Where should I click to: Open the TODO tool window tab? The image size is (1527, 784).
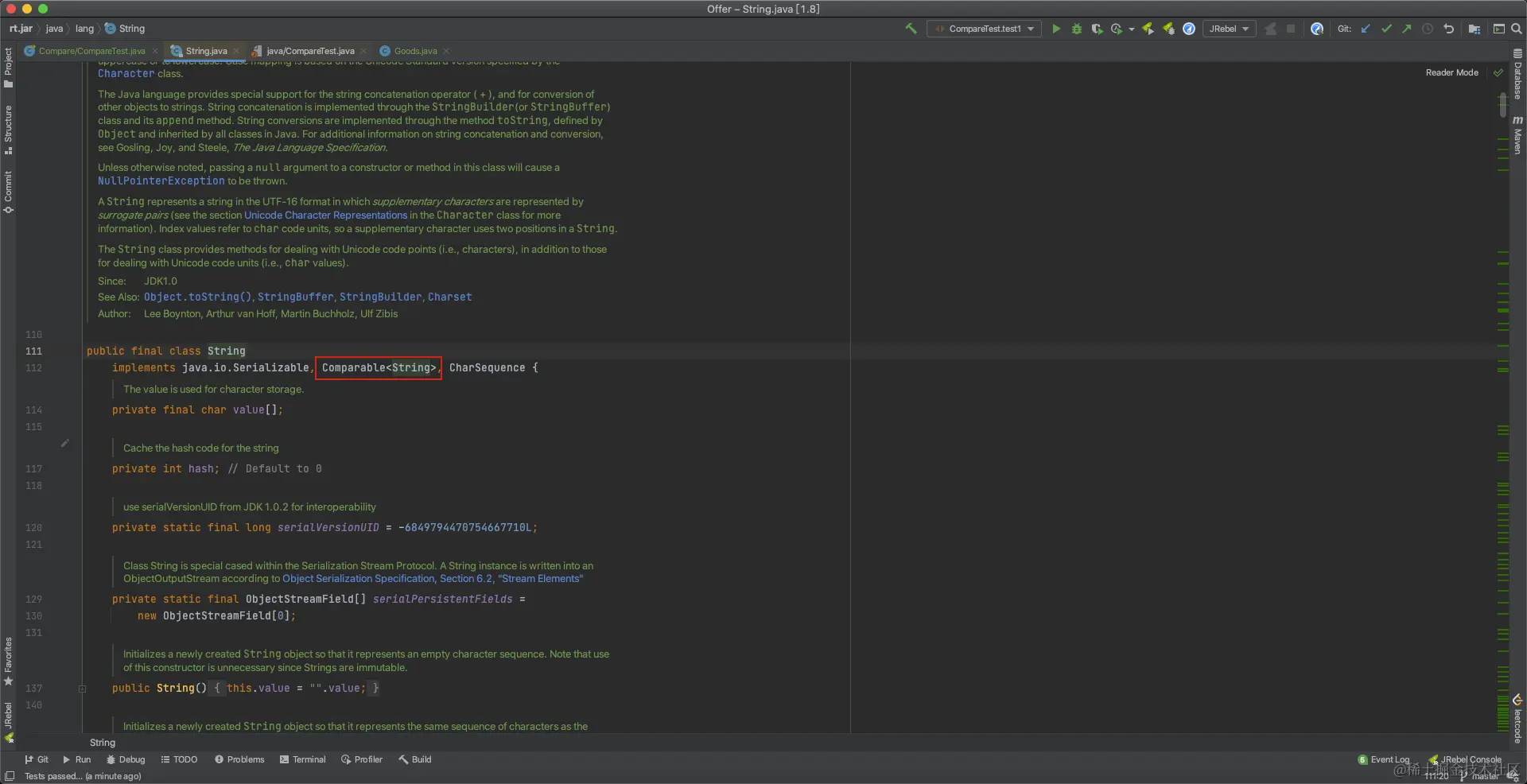click(x=179, y=759)
